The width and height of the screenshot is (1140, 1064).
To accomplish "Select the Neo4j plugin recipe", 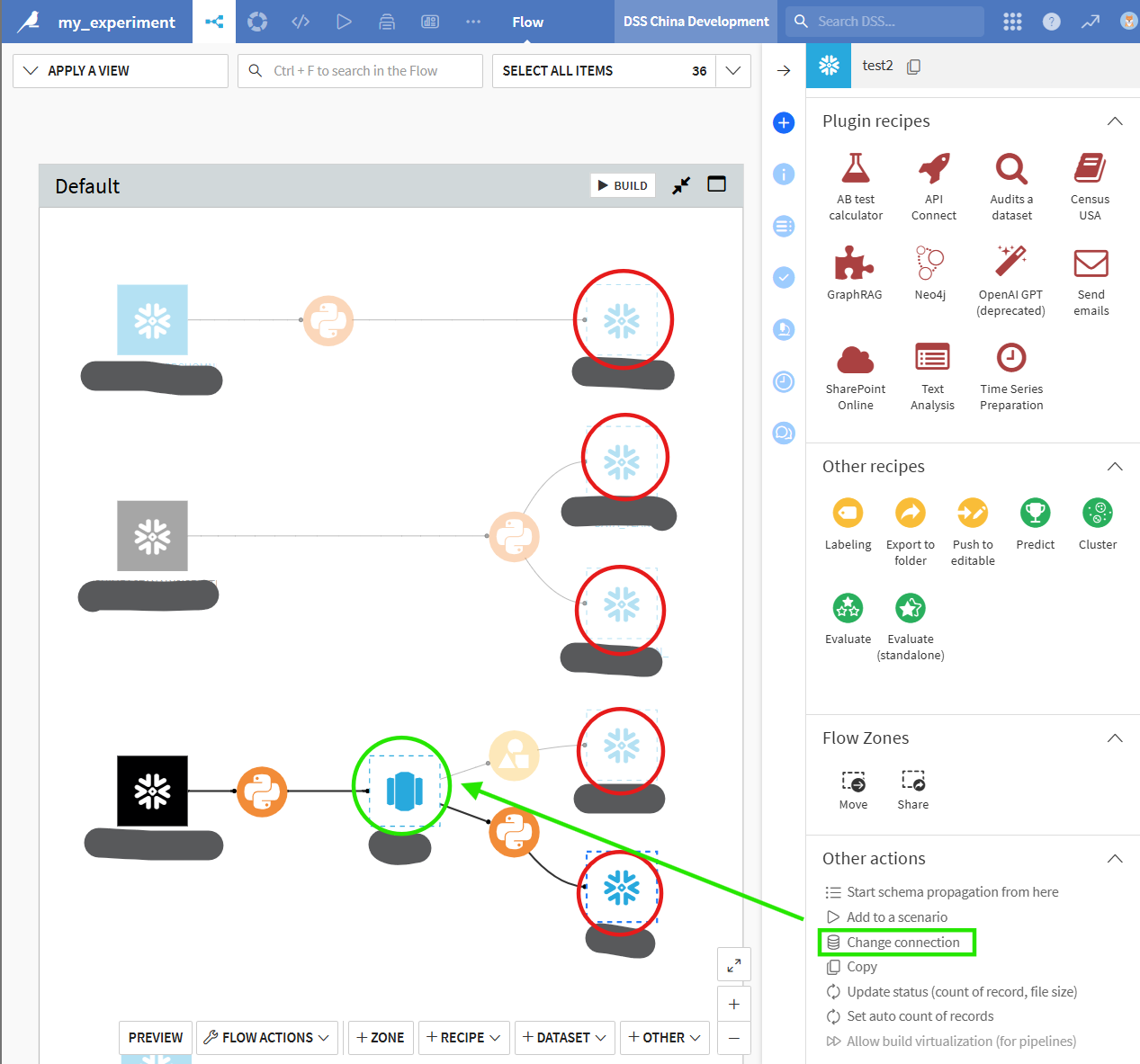I will click(x=930, y=273).
